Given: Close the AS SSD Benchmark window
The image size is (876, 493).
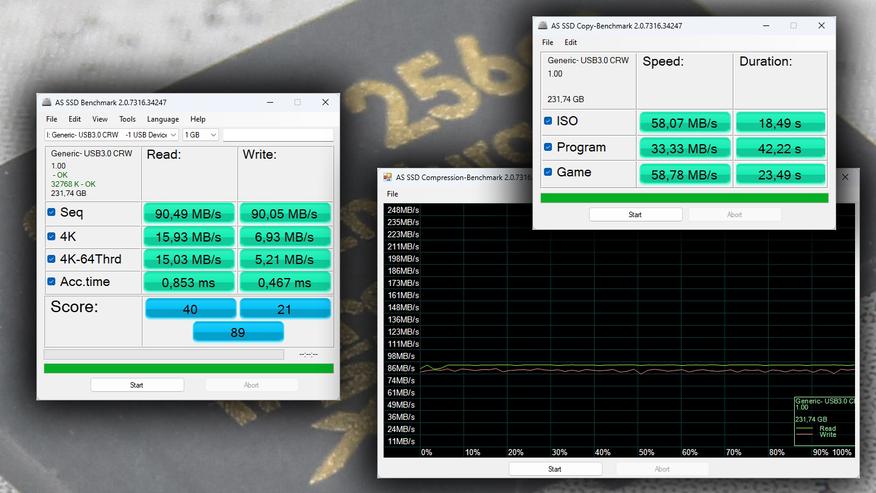Looking at the screenshot, I should pyautogui.click(x=325, y=102).
